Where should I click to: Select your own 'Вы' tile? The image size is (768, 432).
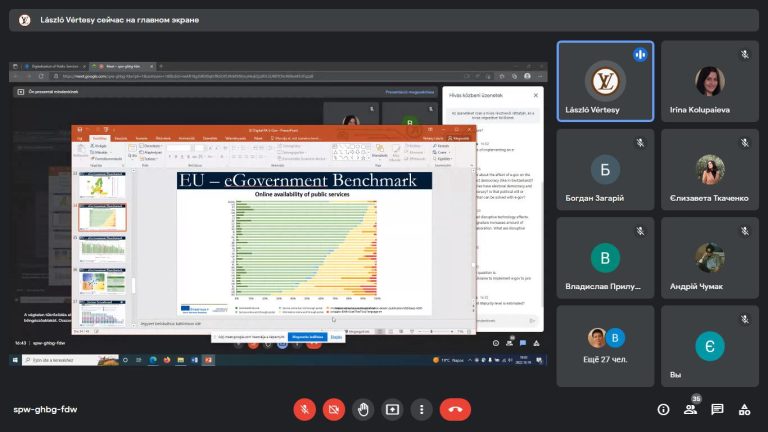(710, 346)
